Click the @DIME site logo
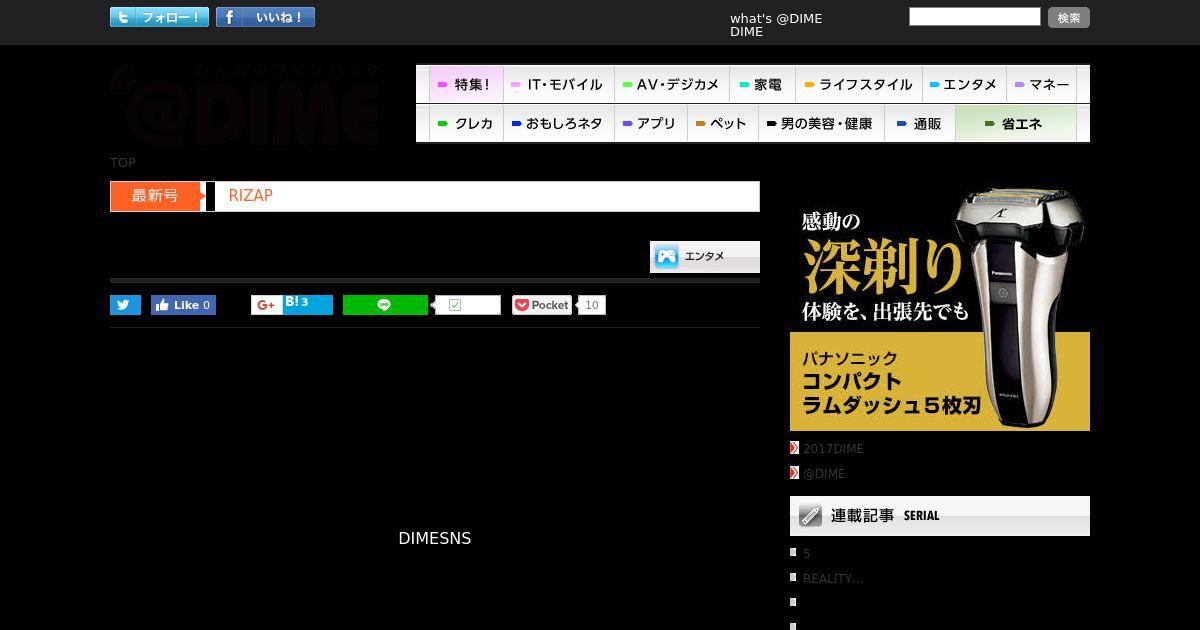 point(245,104)
